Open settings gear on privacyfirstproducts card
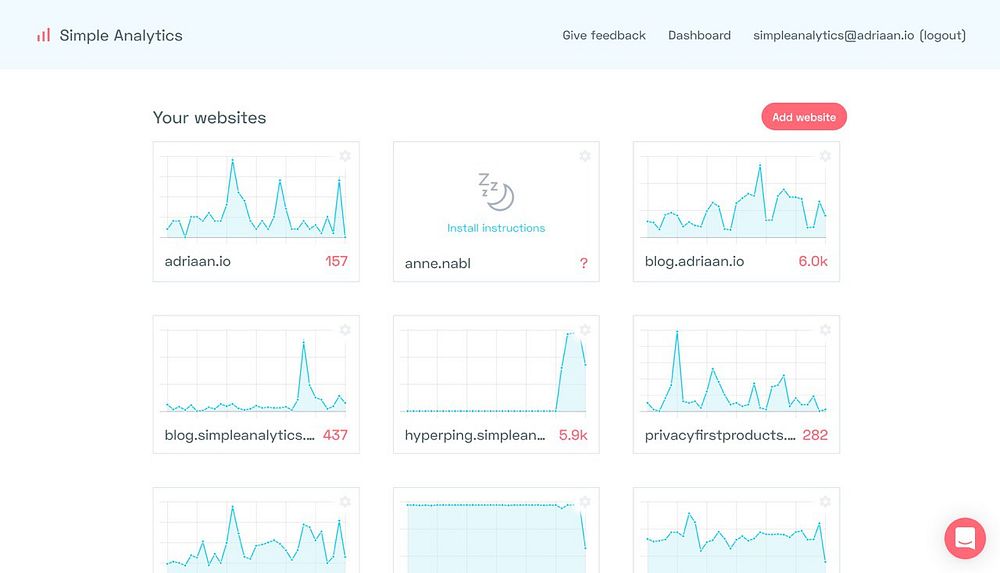1000x573 pixels. click(825, 329)
